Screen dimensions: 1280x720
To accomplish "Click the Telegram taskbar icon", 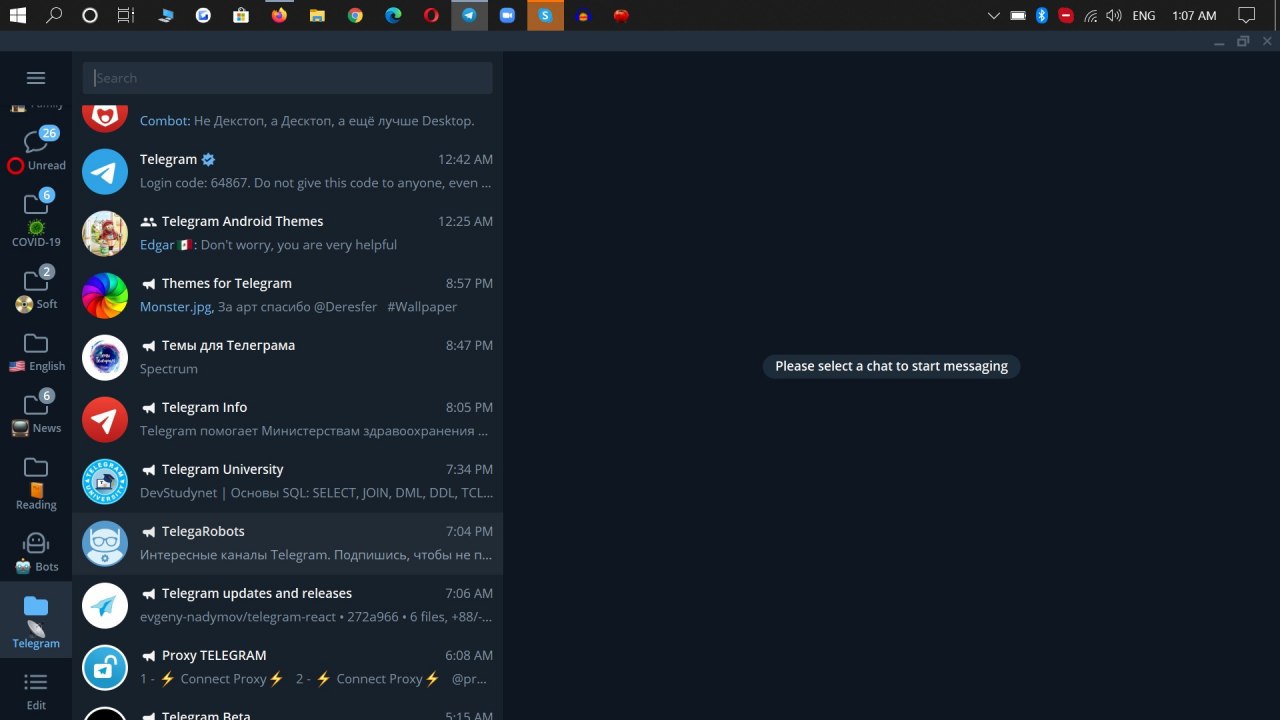I will tap(469, 15).
